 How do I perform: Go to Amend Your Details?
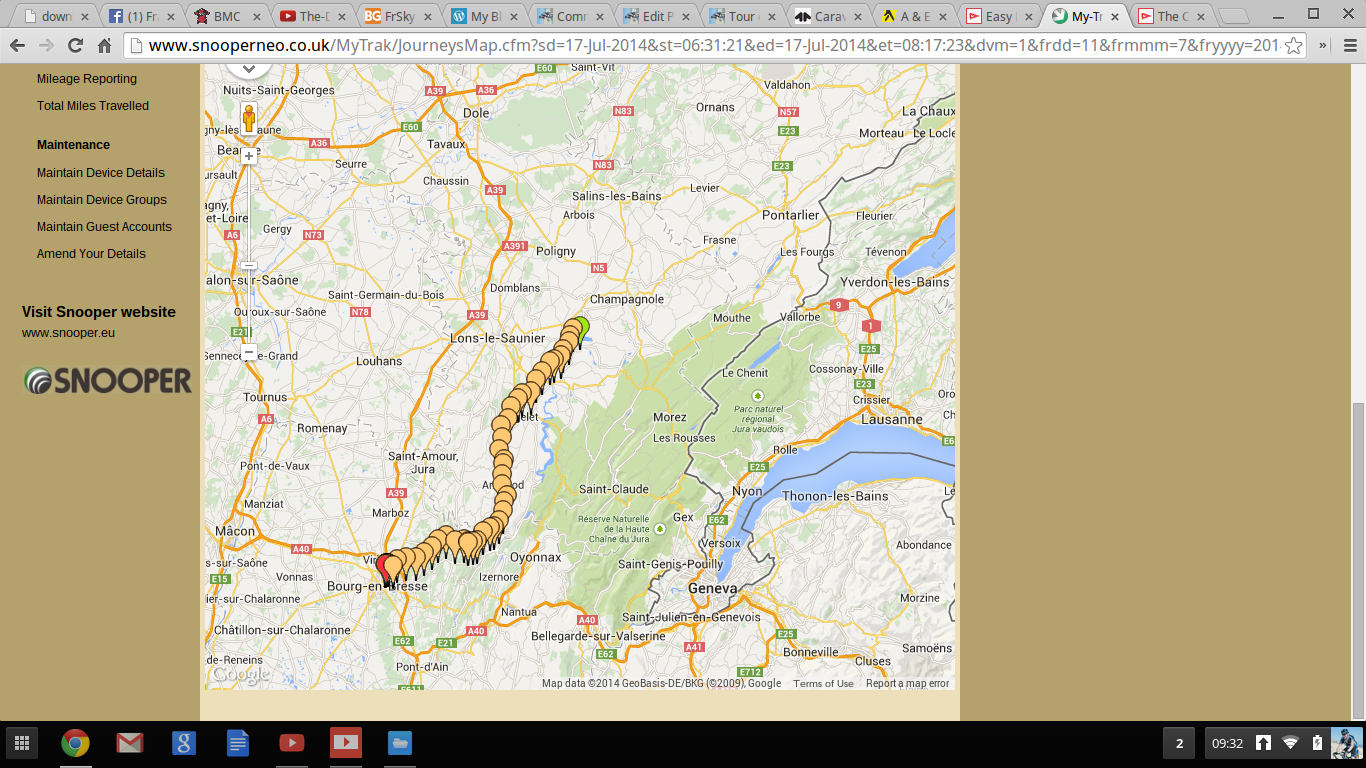(91, 254)
